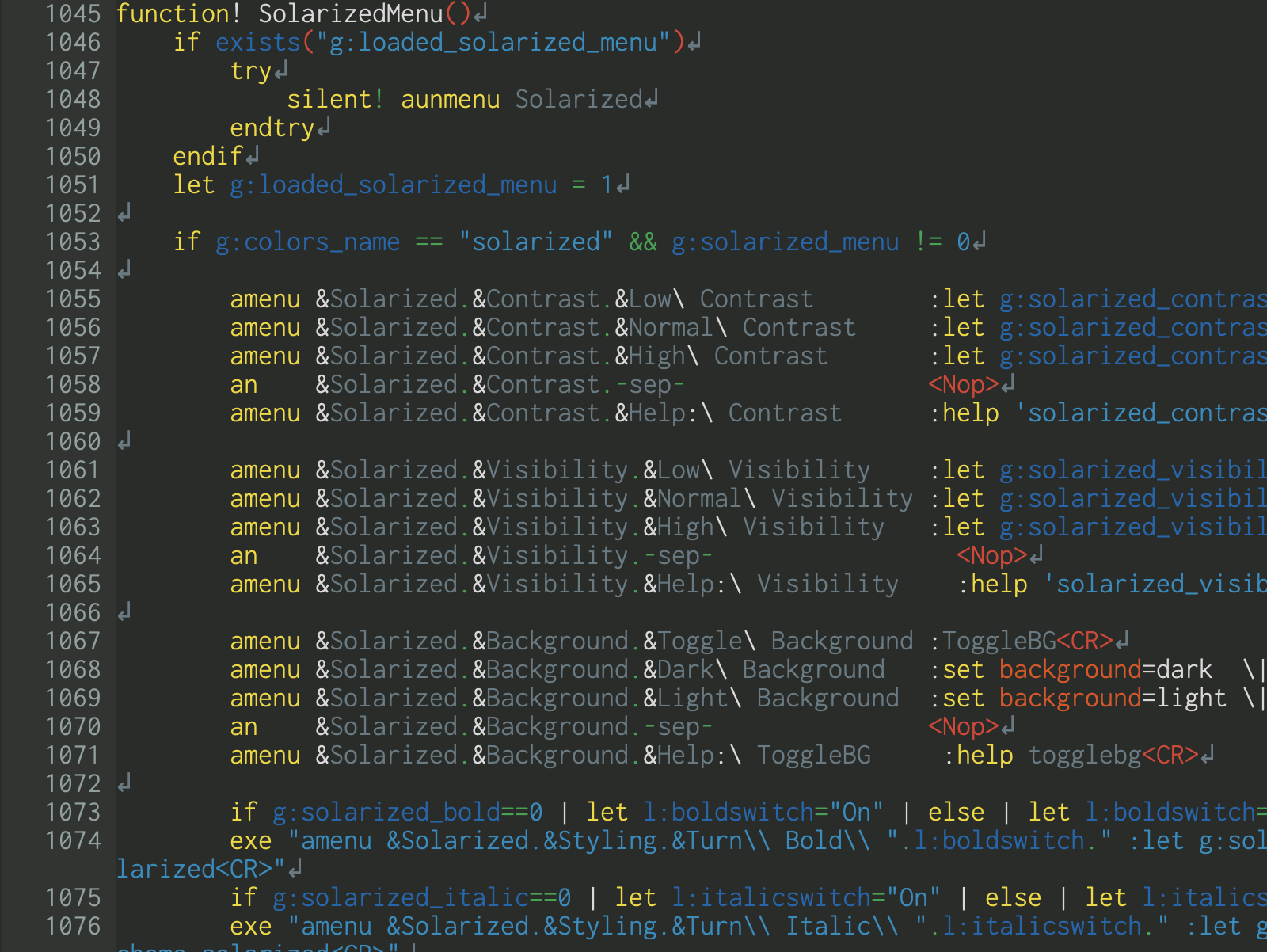Click &Help:\ Contrast on line 1059
The height and width of the screenshot is (952, 1267).
coord(729,413)
